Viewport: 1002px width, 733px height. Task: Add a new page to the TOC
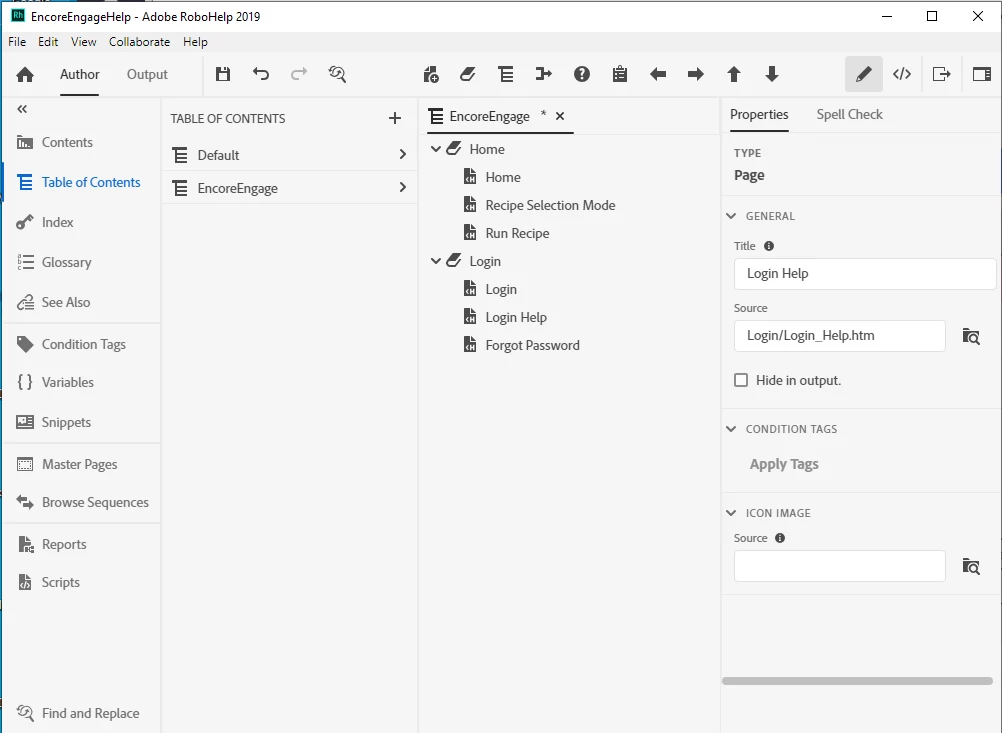tap(431, 74)
